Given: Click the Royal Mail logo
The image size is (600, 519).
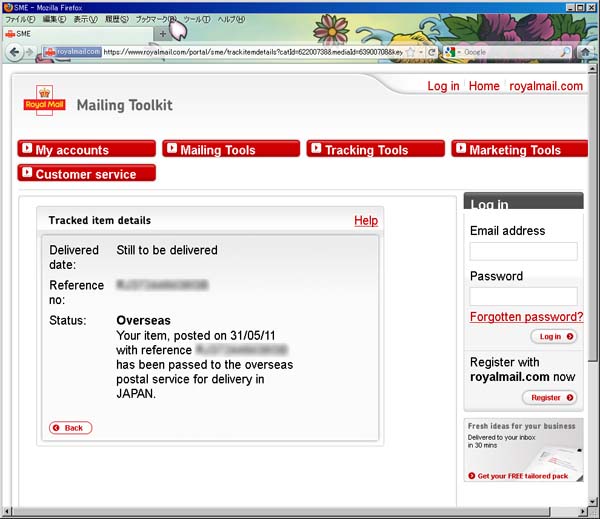Looking at the screenshot, I should pyautogui.click(x=44, y=100).
